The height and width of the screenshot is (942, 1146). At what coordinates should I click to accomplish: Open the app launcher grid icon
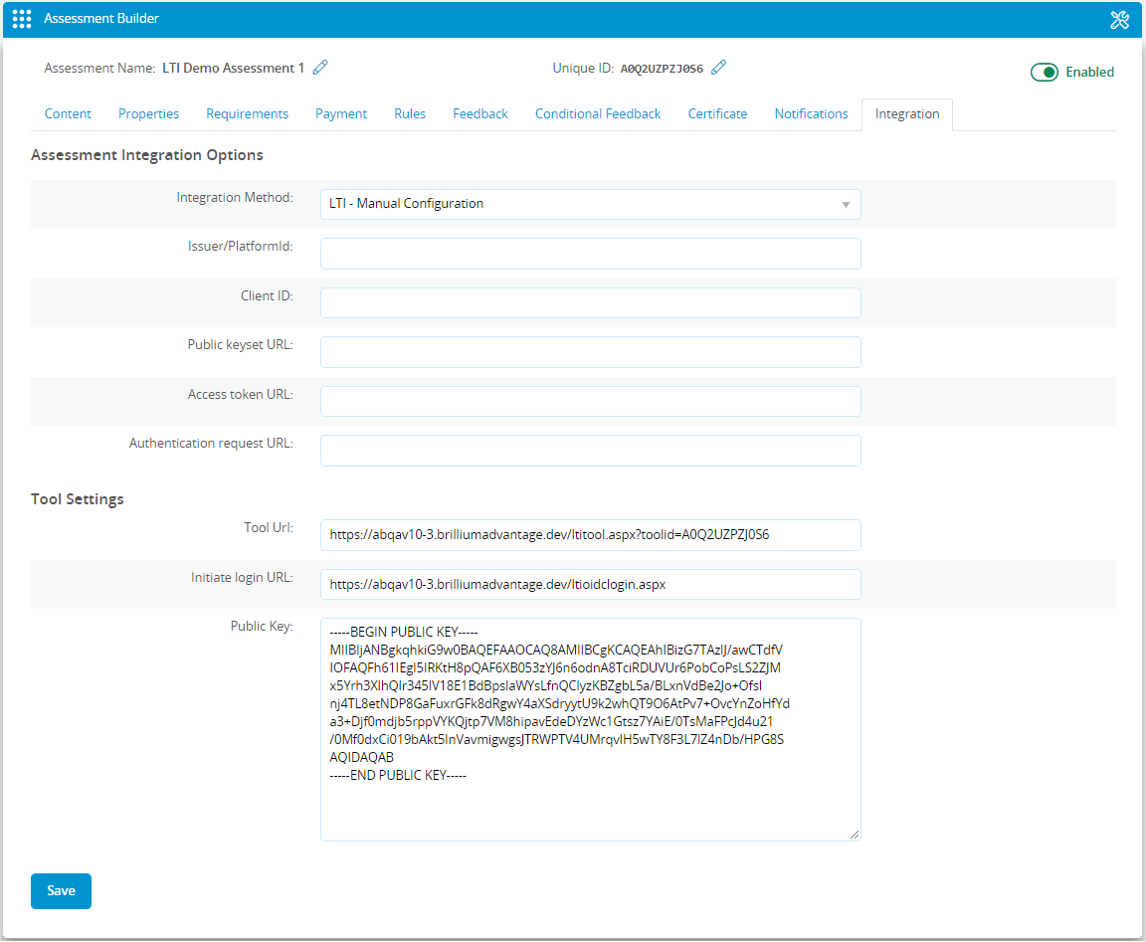pos(22,19)
